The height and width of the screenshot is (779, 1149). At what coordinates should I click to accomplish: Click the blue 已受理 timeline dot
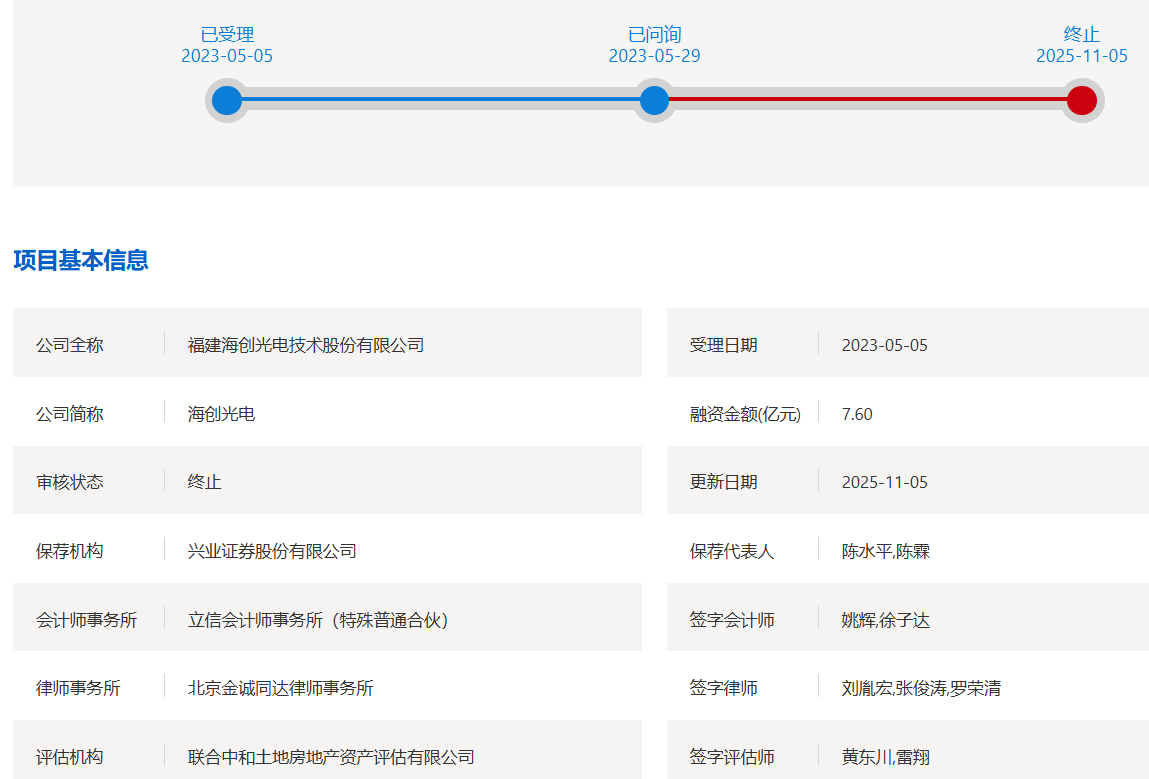(227, 101)
